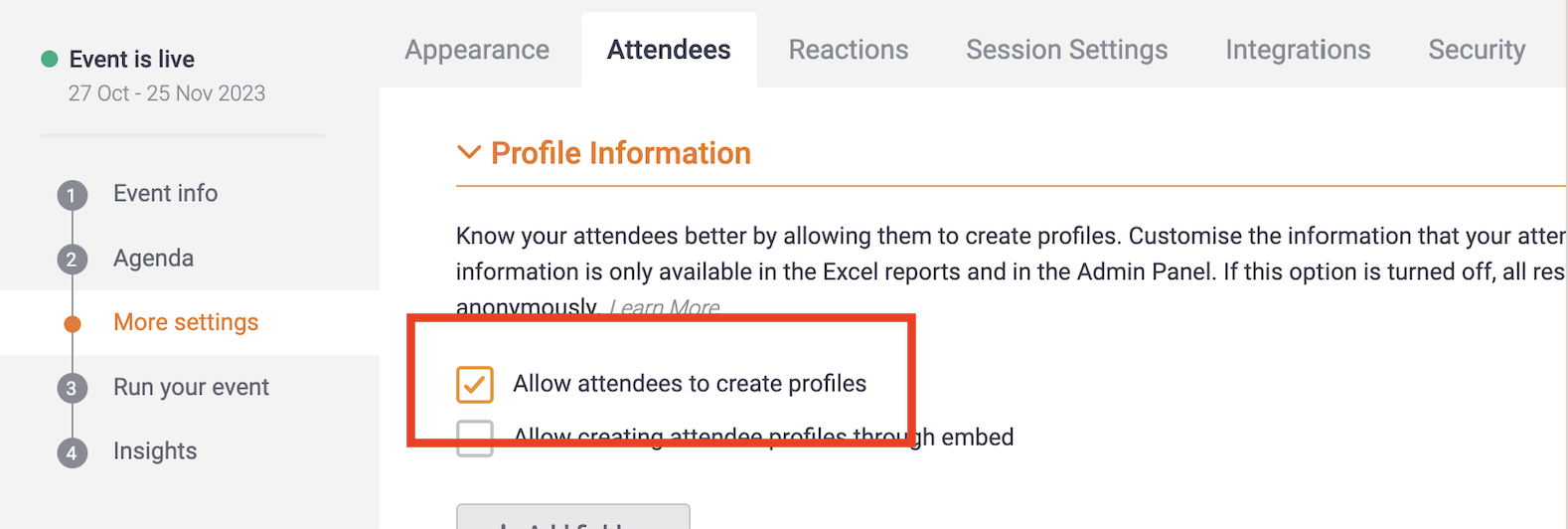1568x529 pixels.
Task: Open the Reactions tab
Action: click(x=849, y=50)
